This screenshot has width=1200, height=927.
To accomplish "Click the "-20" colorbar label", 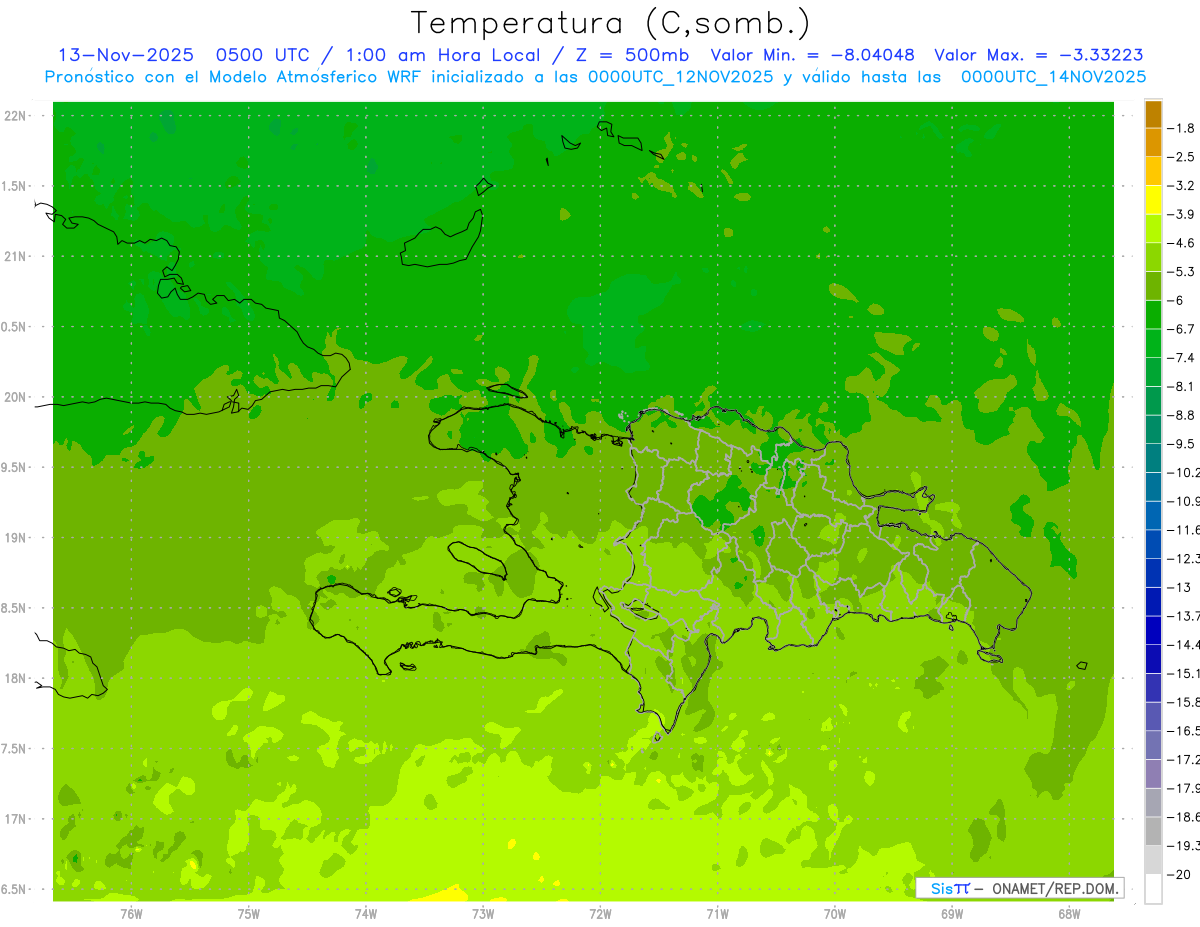I will [x=1178, y=874].
